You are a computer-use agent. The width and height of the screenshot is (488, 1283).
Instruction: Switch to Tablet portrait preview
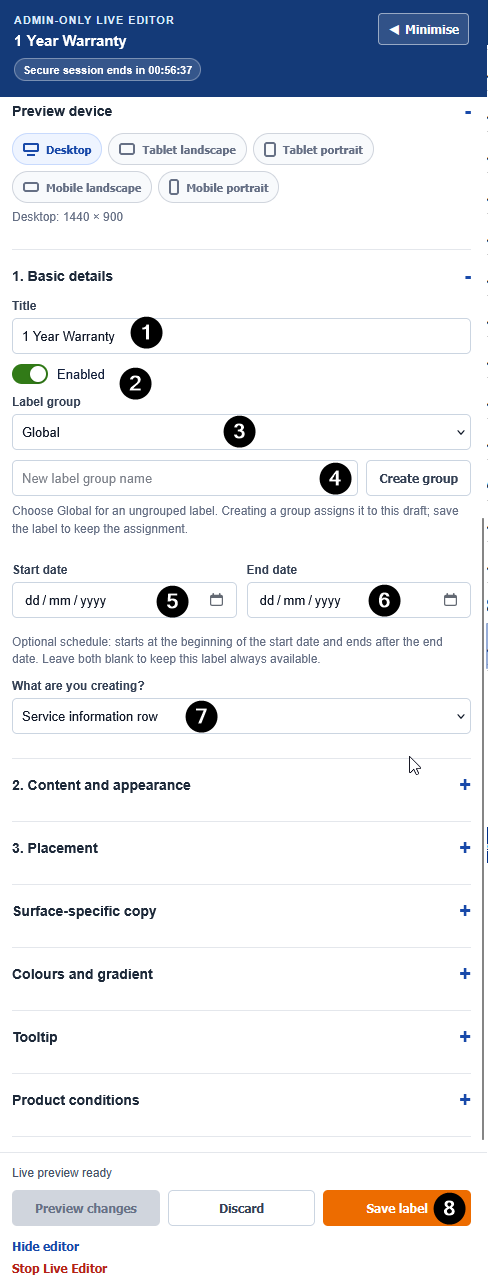coord(314,150)
